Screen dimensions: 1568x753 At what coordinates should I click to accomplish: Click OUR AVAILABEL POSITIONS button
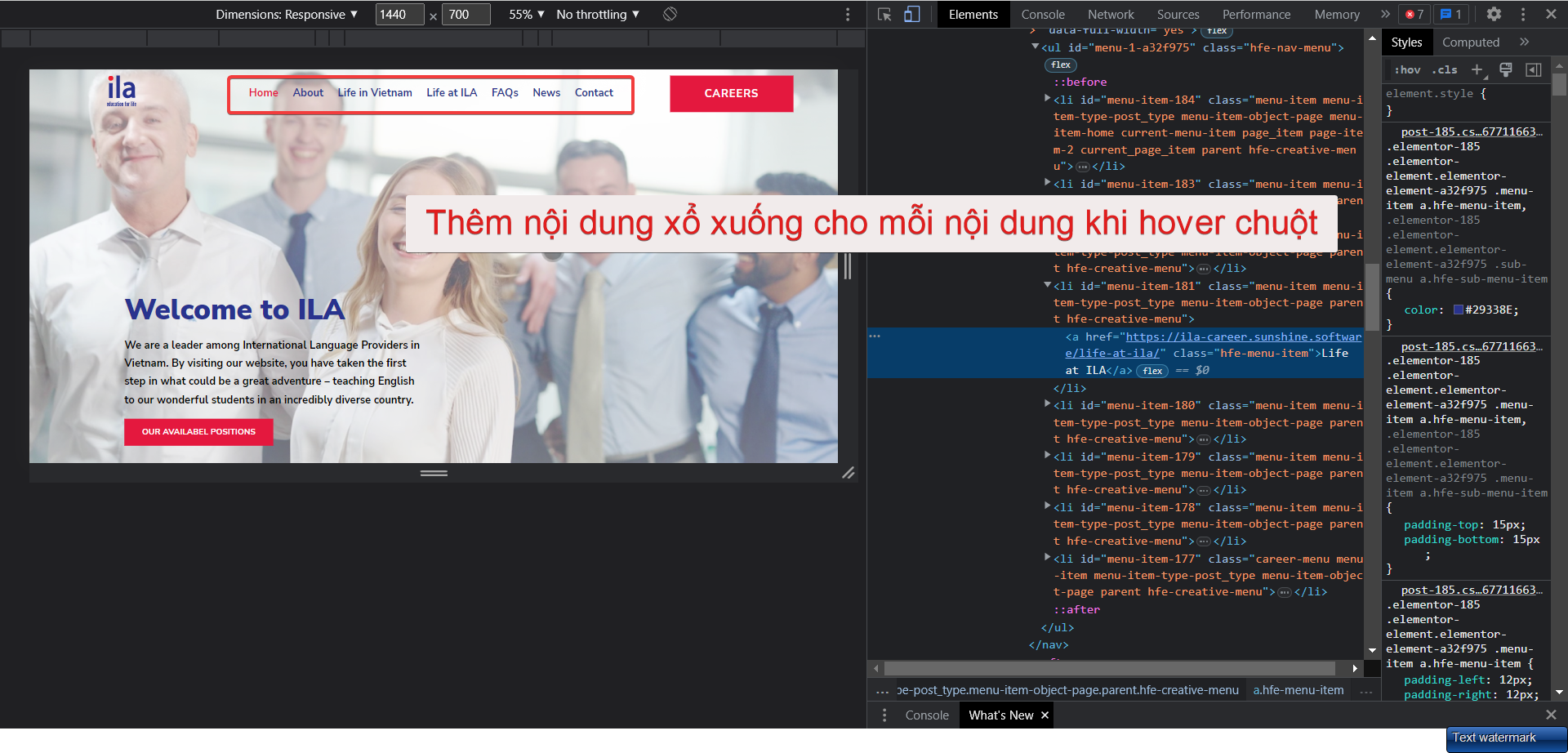[198, 431]
